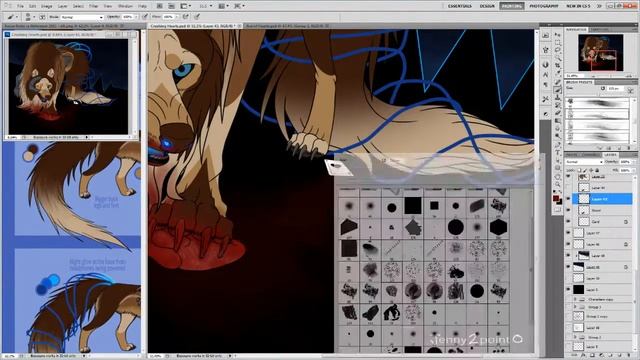Show more workspaces chevron
Image resolution: width=640 pixels, height=360 pixels.
point(599,6)
